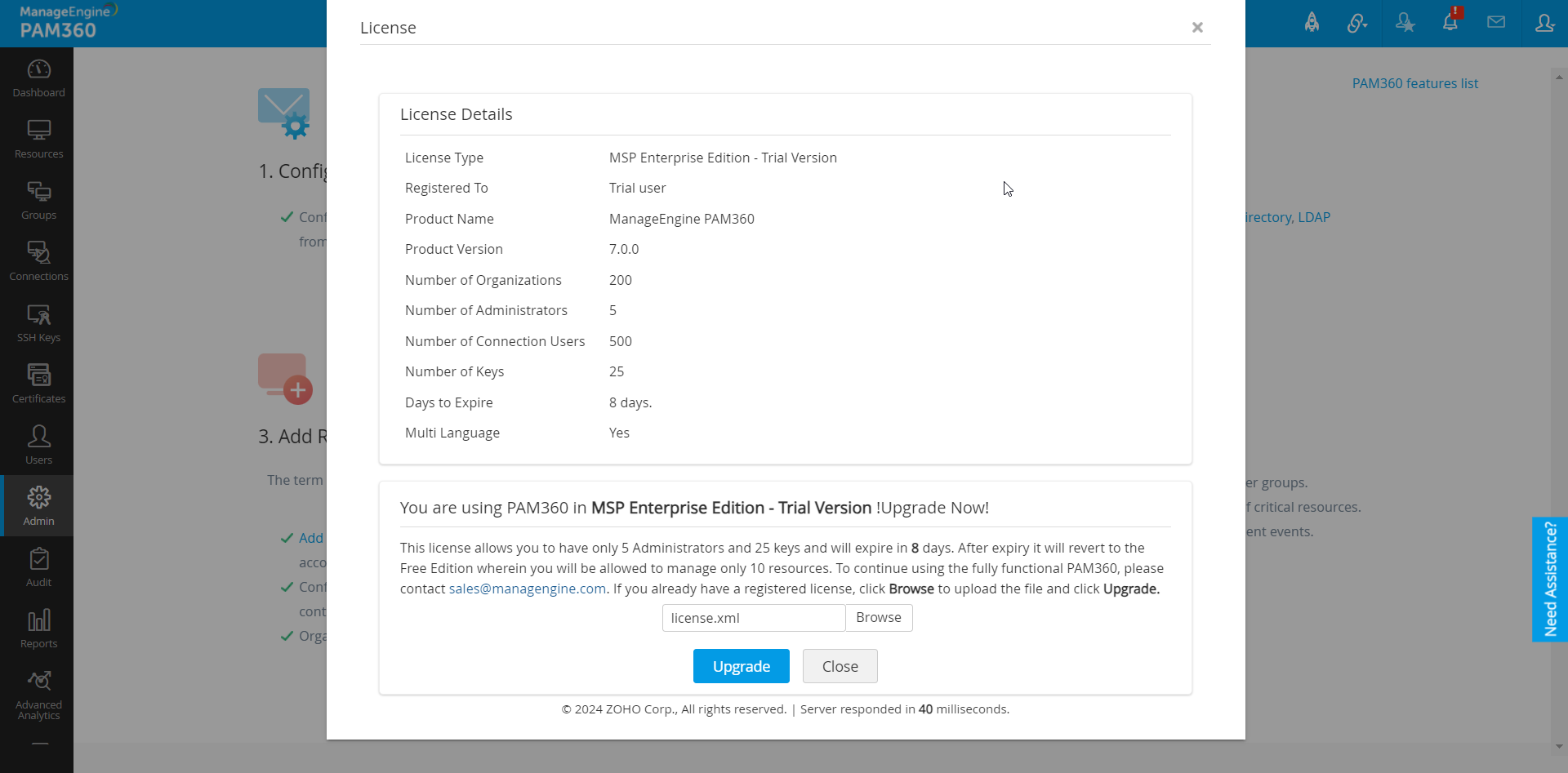Select Reports in the left navigation
1568x773 pixels.
point(38,629)
